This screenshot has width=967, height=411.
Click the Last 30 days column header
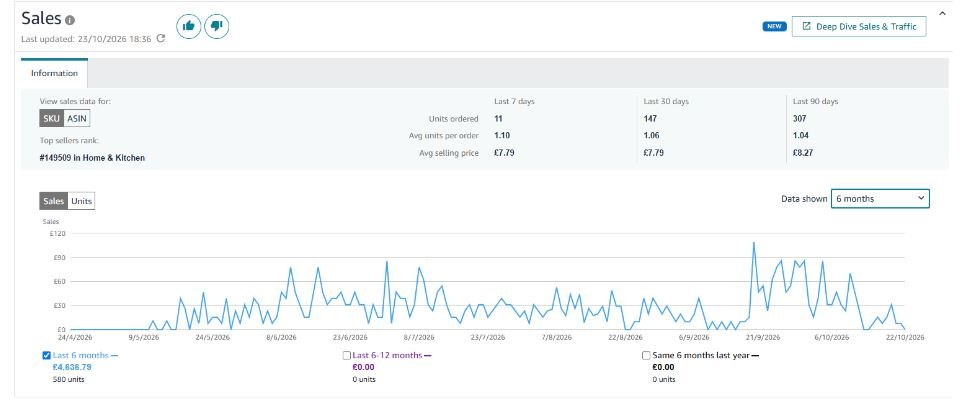tap(666, 101)
